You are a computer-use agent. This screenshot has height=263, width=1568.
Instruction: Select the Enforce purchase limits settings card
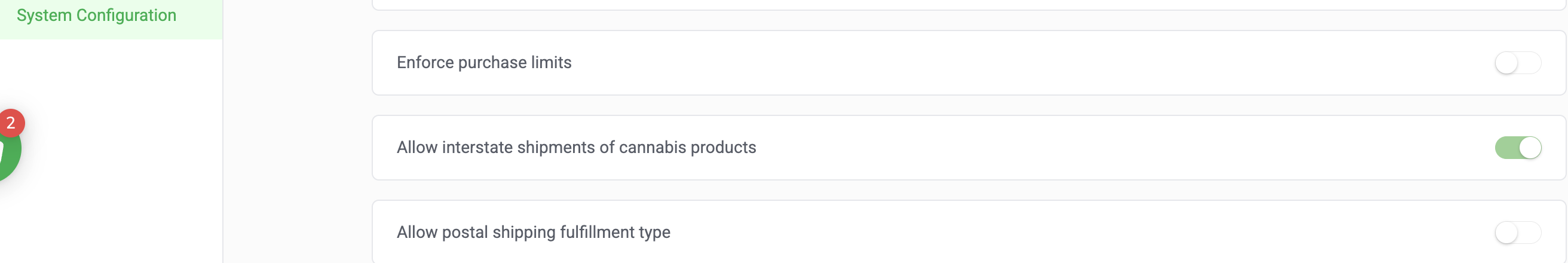coord(969,63)
